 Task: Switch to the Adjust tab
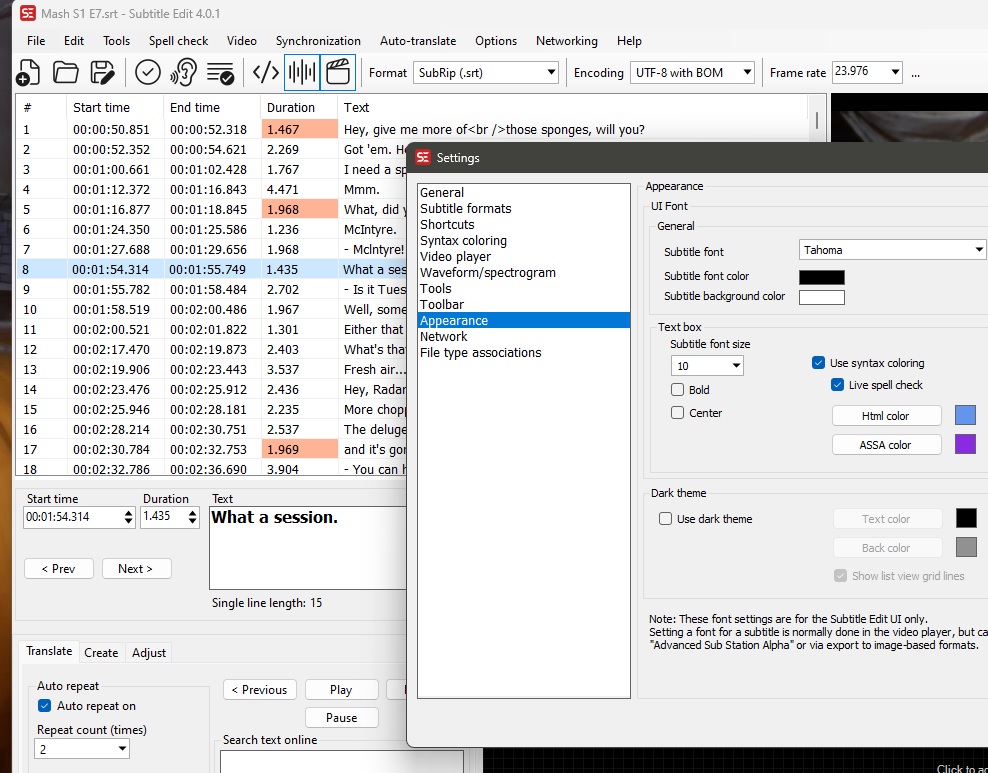click(148, 652)
